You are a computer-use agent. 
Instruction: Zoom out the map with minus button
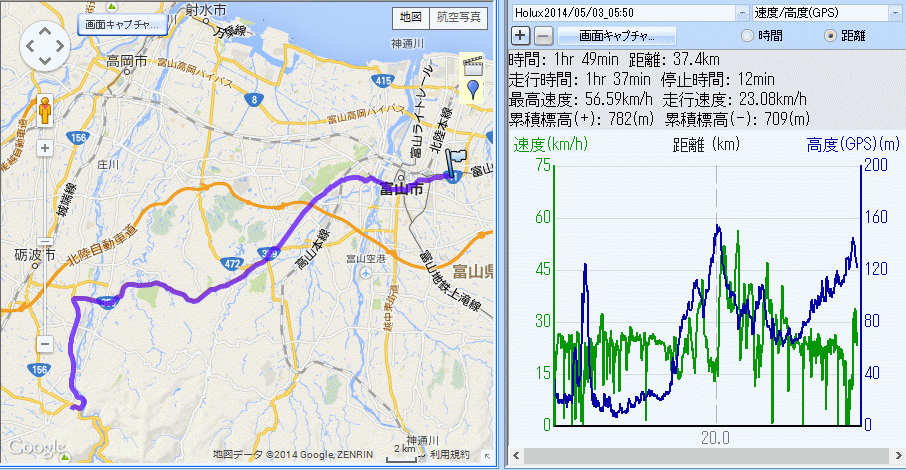click(44, 345)
